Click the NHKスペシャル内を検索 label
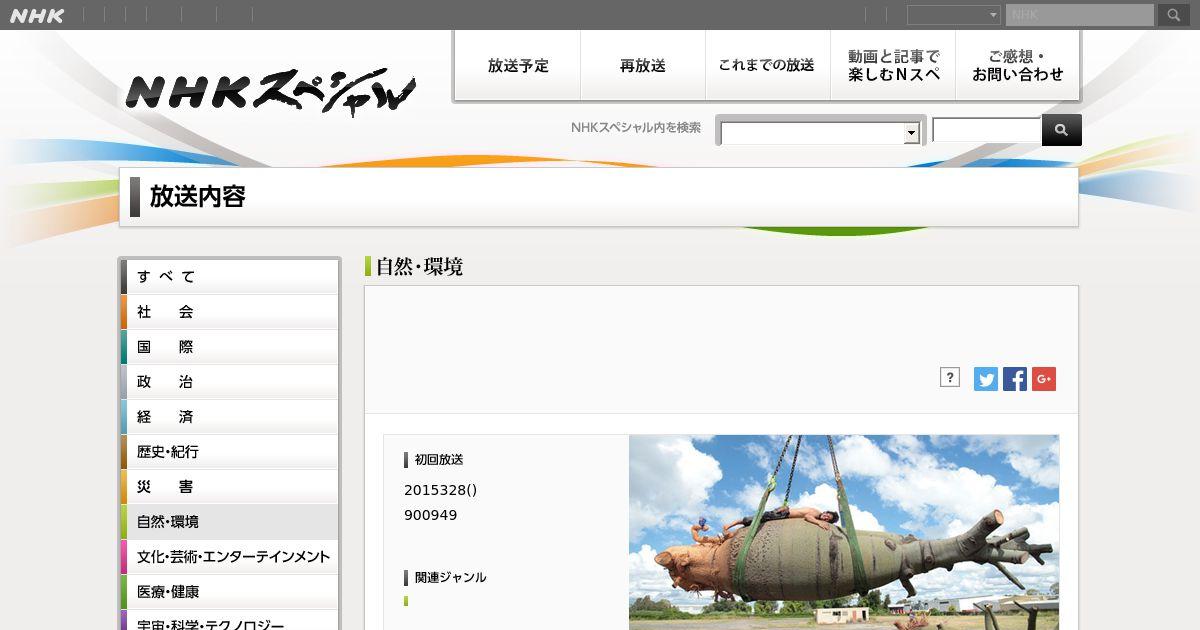Viewport: 1200px width, 630px height. pos(636,127)
